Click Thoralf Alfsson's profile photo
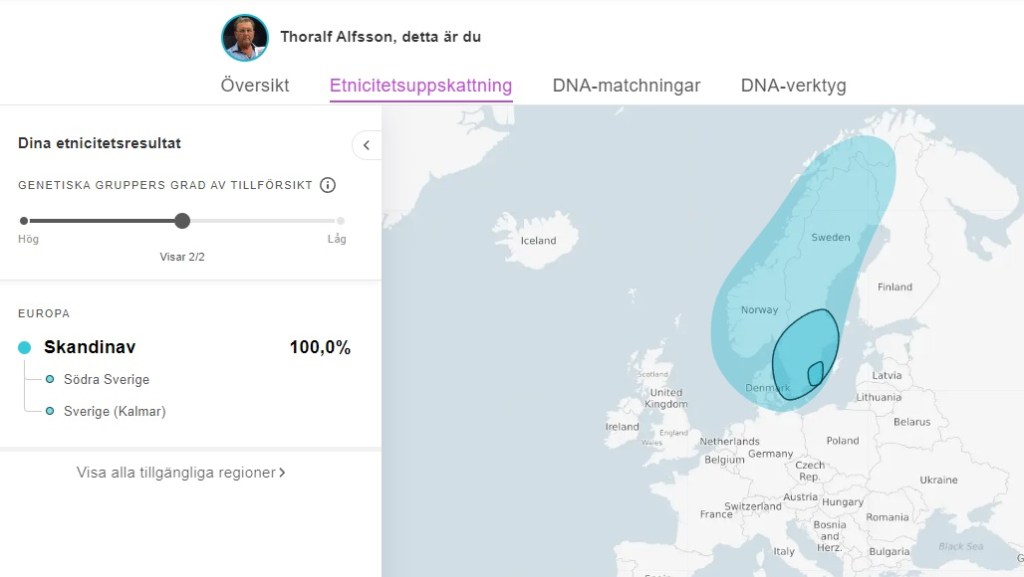 tap(245, 38)
